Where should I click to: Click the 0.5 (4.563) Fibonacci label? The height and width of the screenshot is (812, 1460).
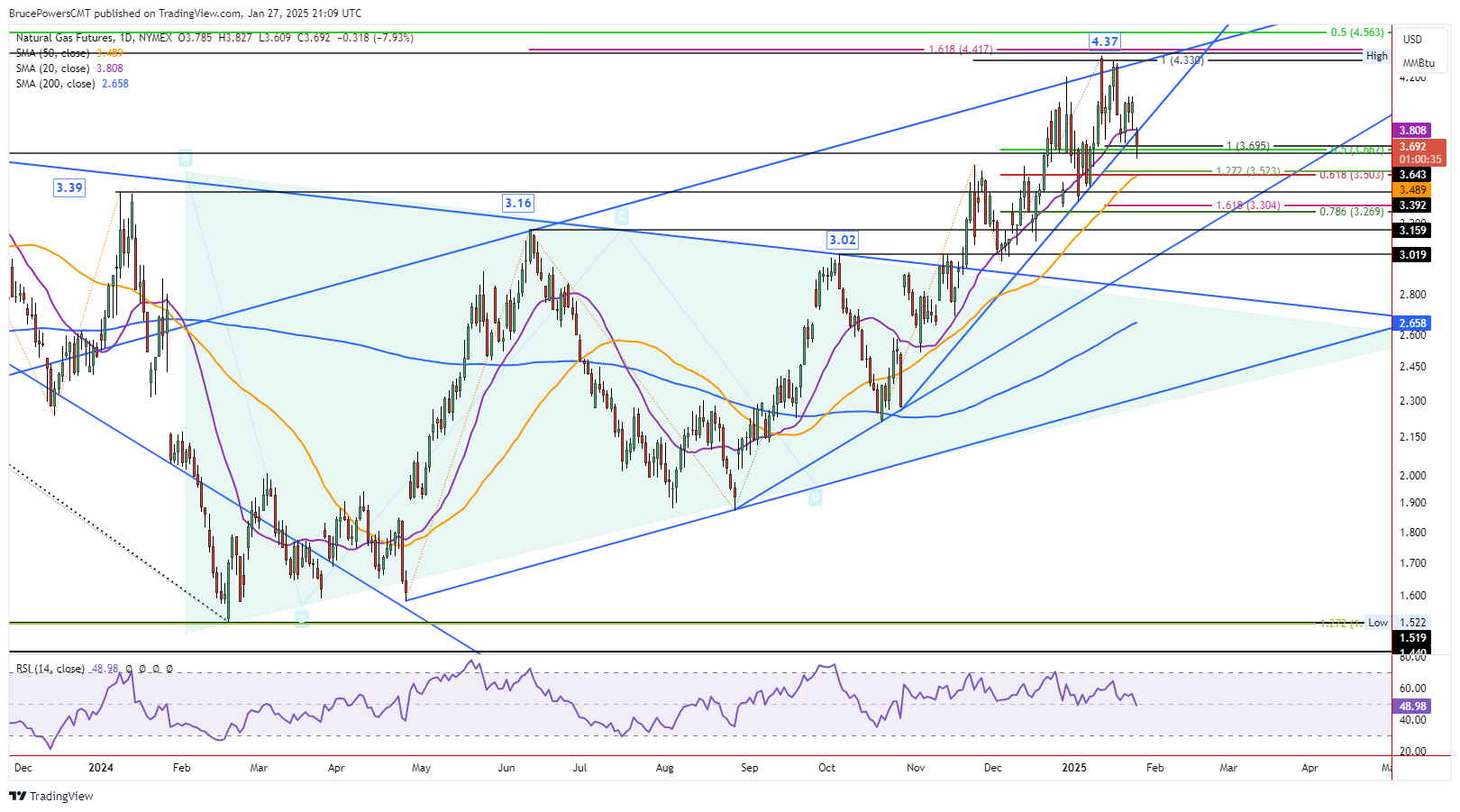coord(1357,32)
